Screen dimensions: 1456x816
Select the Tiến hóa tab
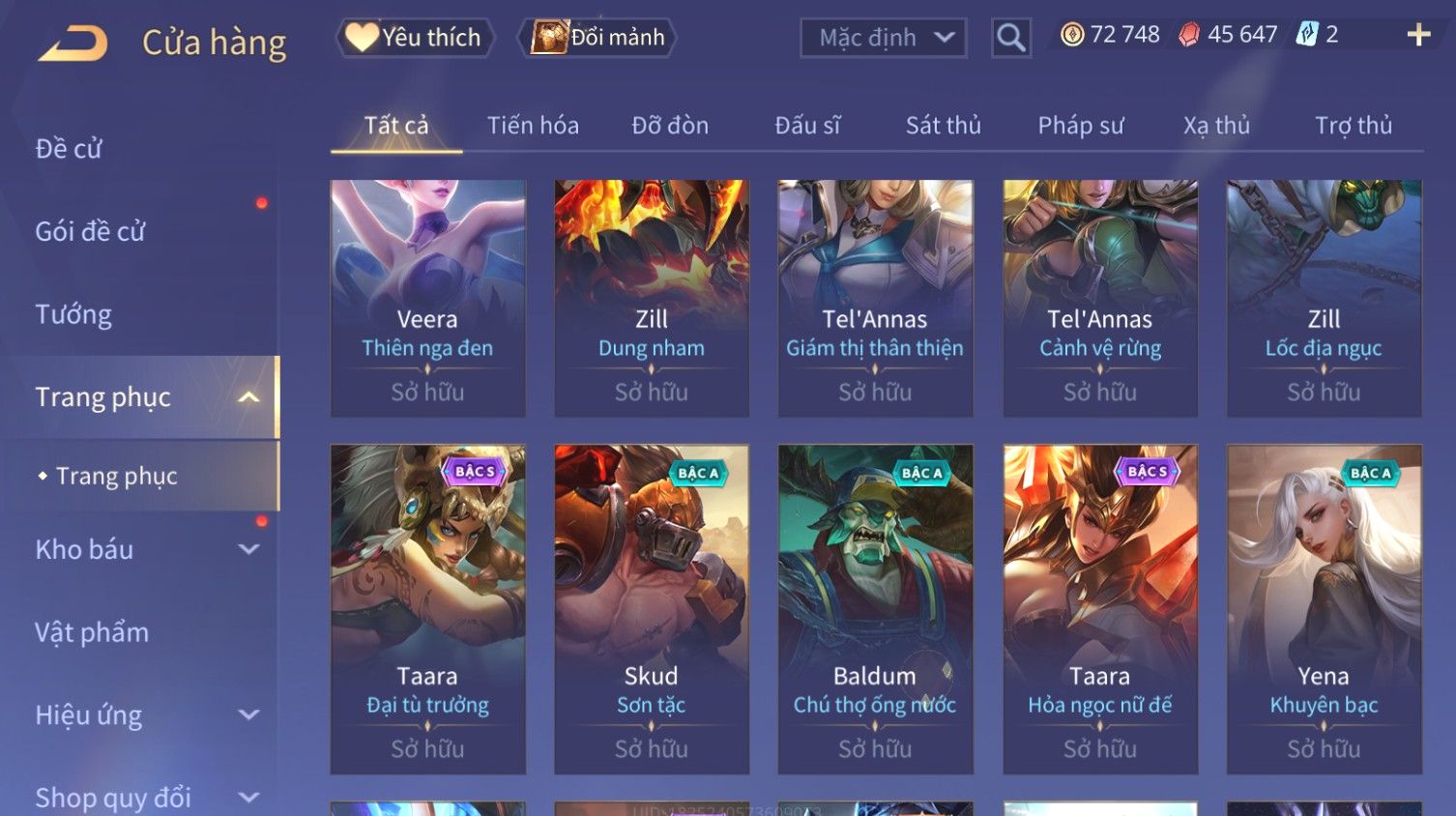(x=533, y=126)
